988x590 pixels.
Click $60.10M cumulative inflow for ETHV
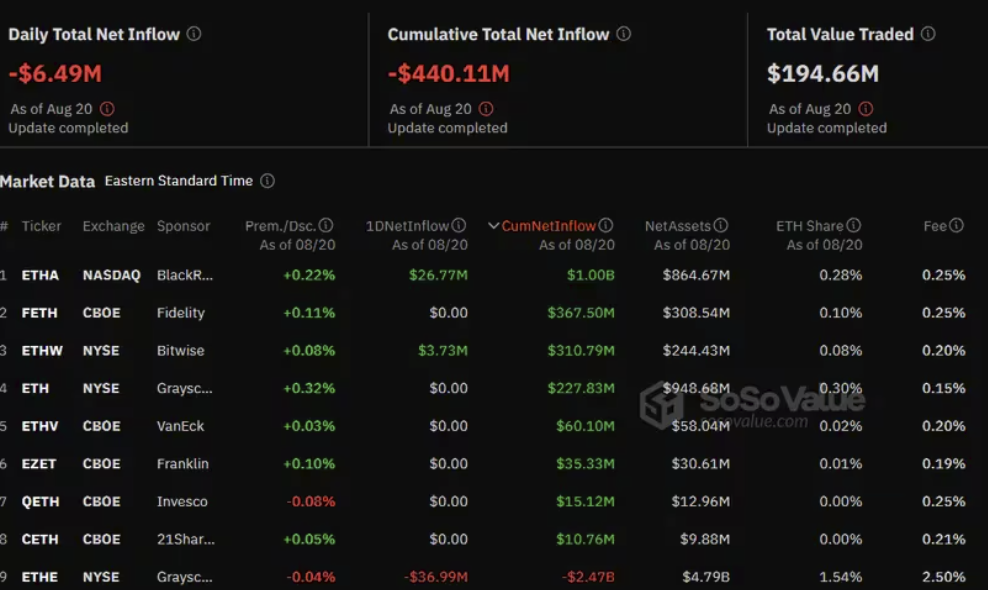585,427
